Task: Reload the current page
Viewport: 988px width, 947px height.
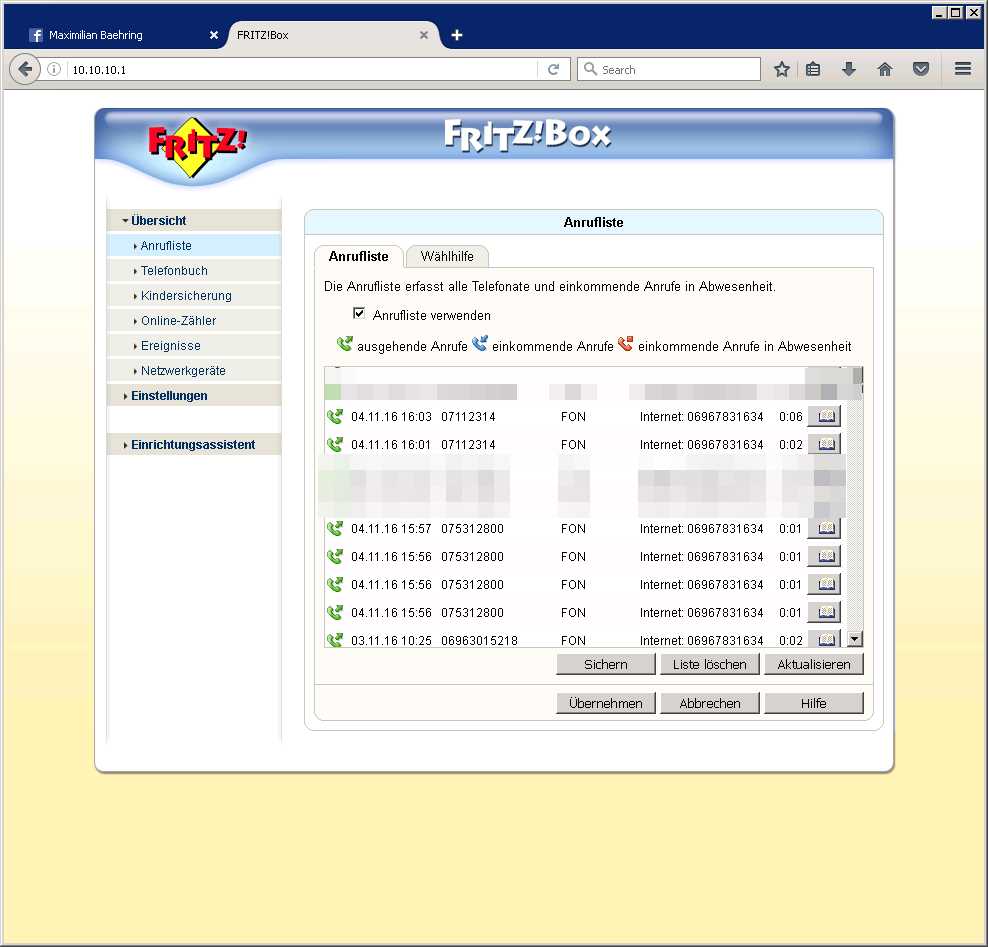Action: point(553,69)
